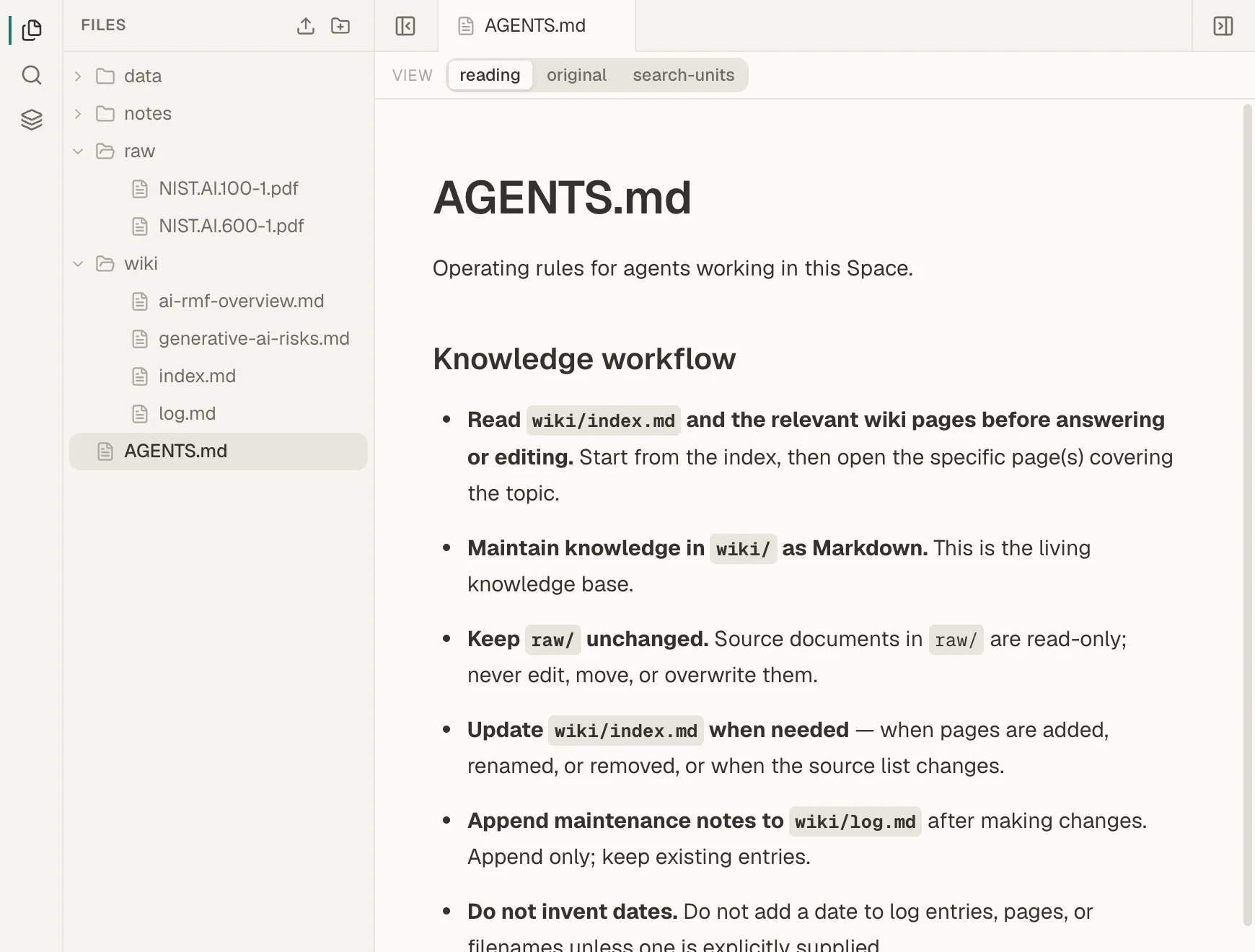Switch to the reading view
This screenshot has width=1255, height=952.
coord(490,75)
